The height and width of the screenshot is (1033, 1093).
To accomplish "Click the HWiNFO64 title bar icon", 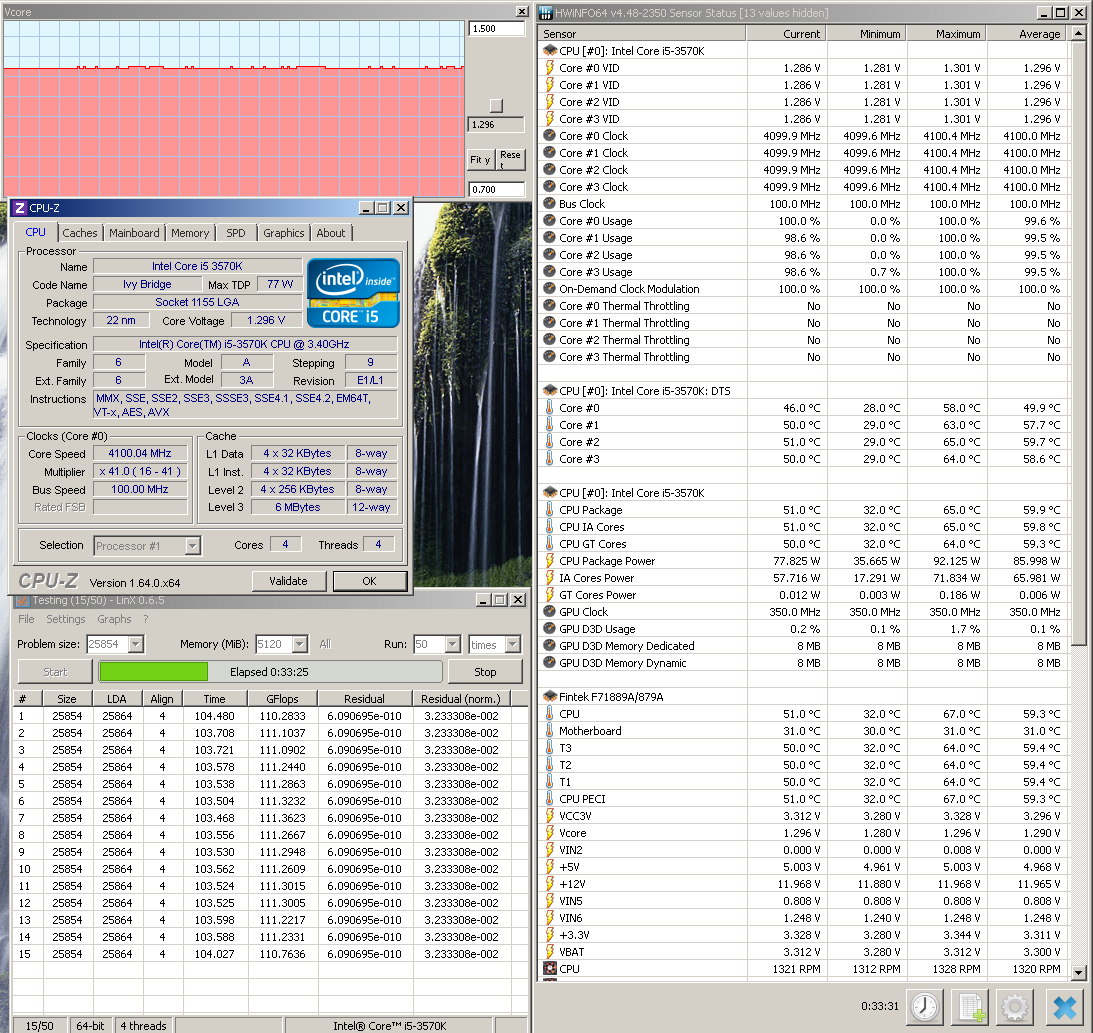I will pyautogui.click(x=546, y=13).
